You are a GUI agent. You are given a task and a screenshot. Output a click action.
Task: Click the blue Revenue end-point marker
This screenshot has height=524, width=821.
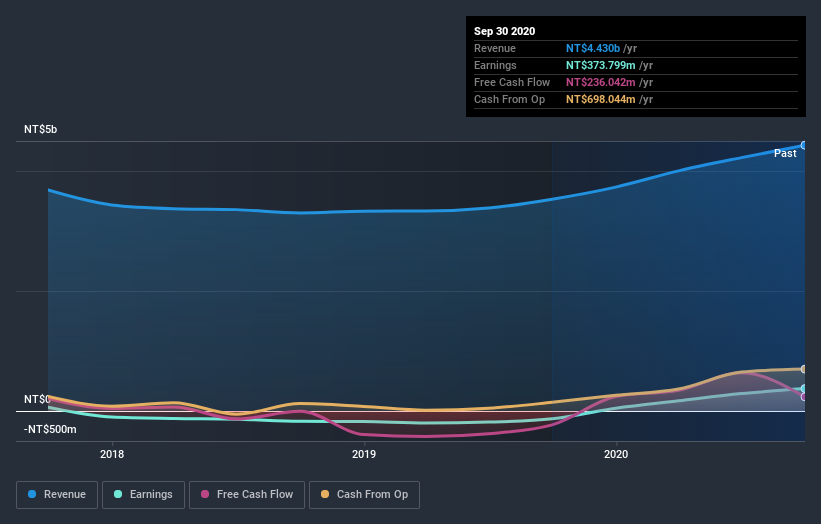[804, 146]
